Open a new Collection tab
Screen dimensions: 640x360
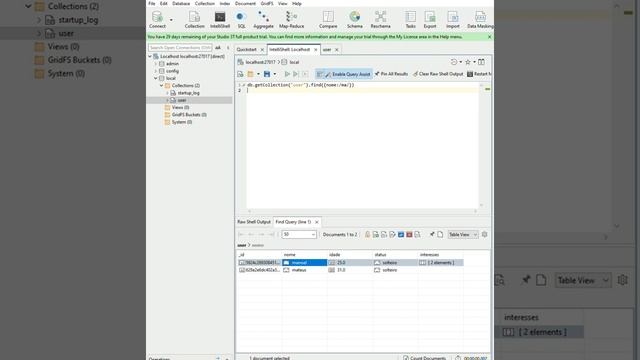pyautogui.click(x=194, y=20)
